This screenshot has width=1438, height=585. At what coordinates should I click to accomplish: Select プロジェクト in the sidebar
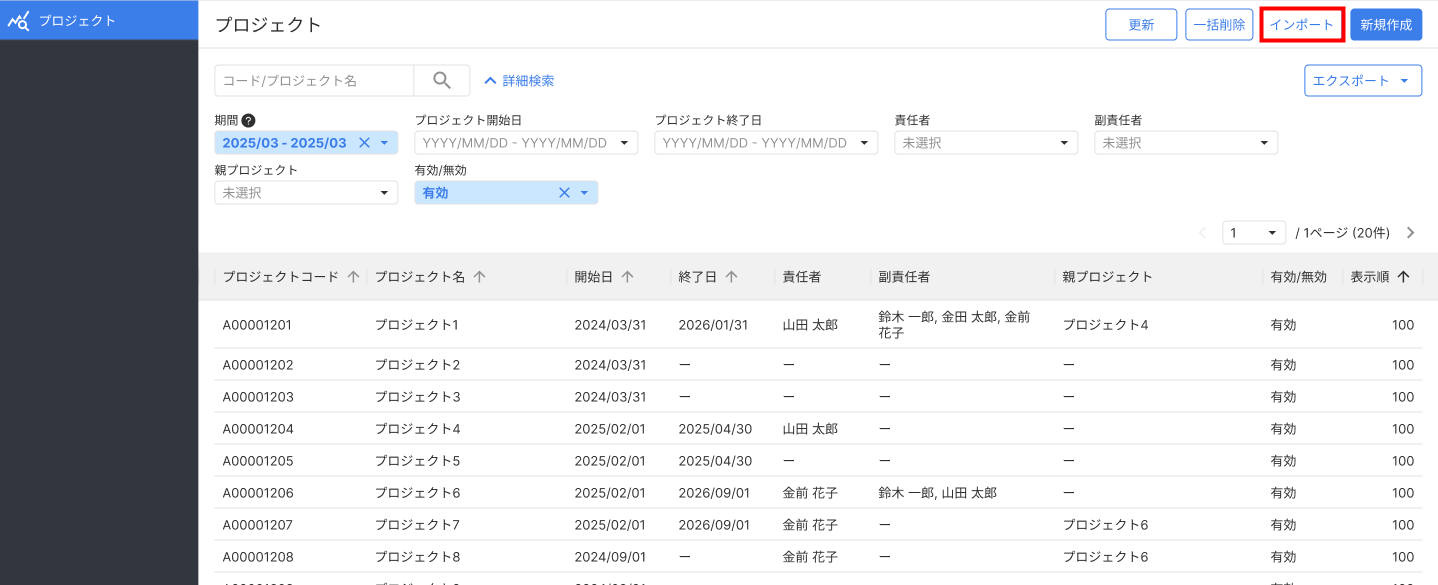click(x=99, y=20)
